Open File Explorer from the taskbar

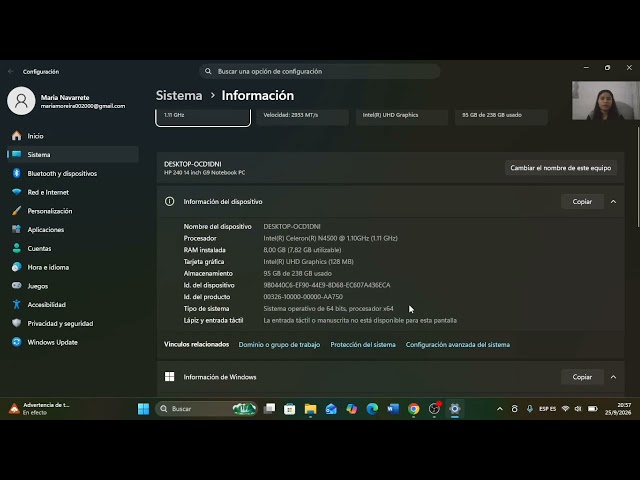[x=310, y=409]
